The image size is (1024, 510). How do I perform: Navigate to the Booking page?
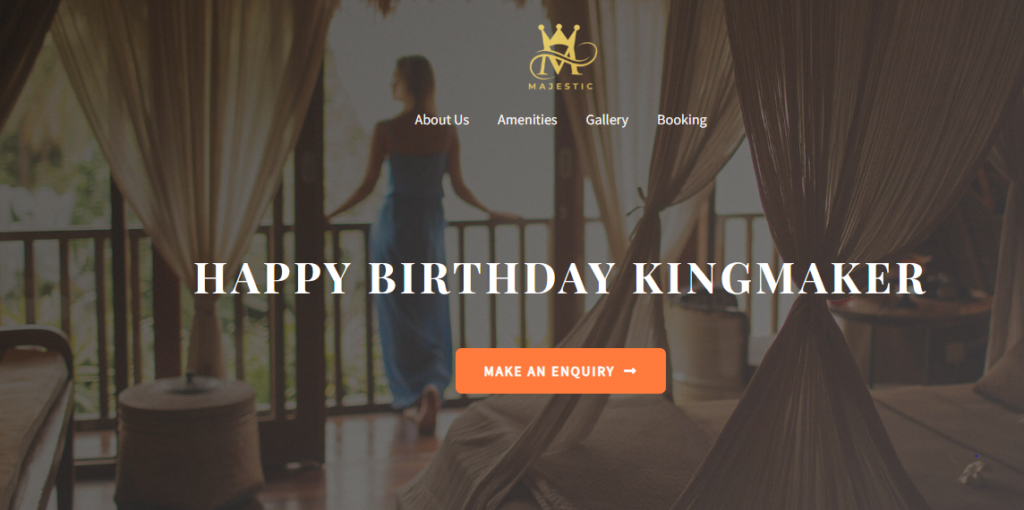[682, 120]
